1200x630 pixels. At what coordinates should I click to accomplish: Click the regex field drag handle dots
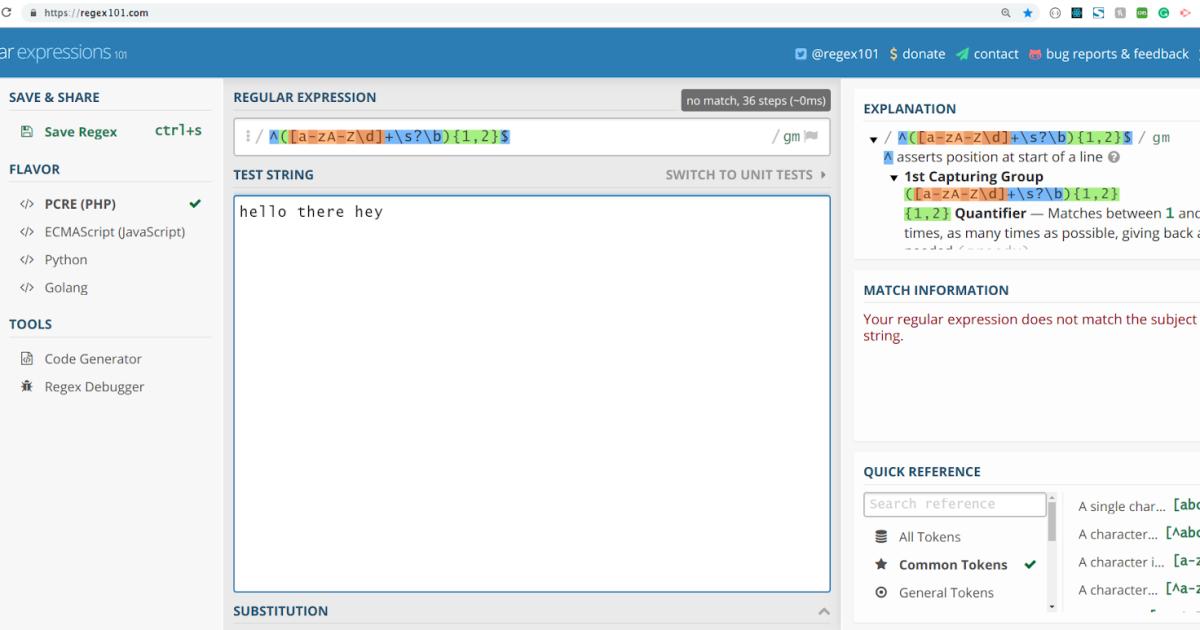pyautogui.click(x=247, y=136)
